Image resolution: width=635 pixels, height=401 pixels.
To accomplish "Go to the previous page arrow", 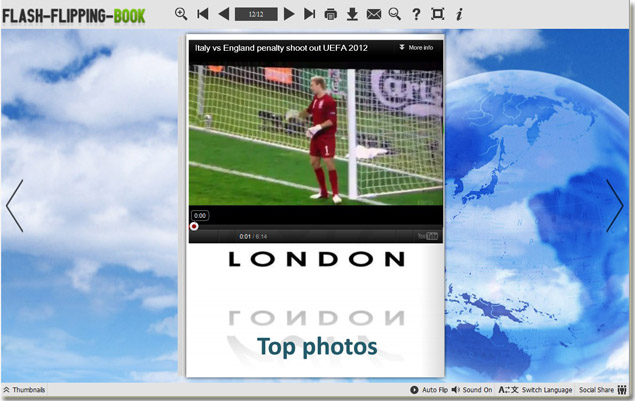I will click(x=224, y=14).
